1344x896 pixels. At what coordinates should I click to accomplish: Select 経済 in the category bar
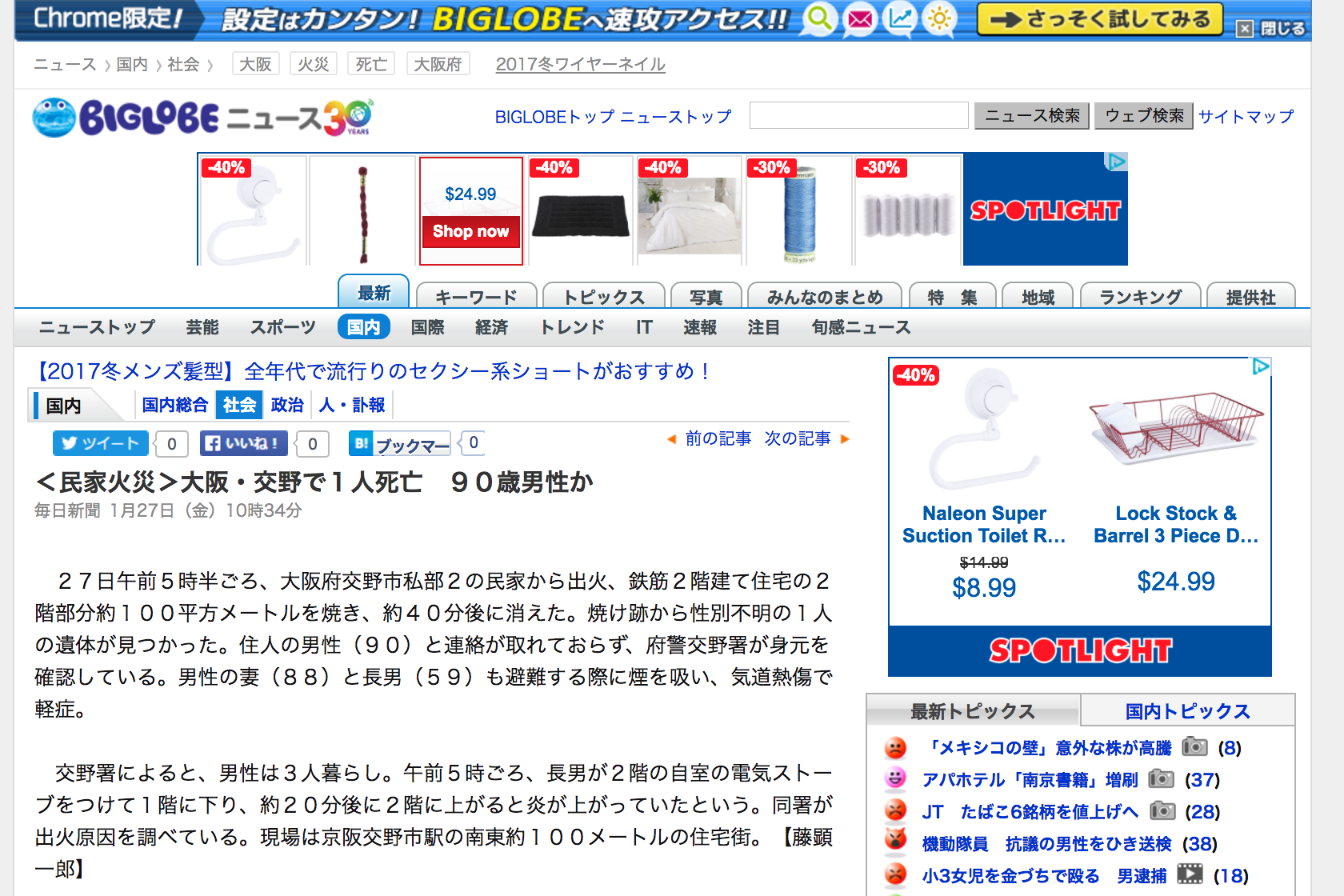click(491, 327)
